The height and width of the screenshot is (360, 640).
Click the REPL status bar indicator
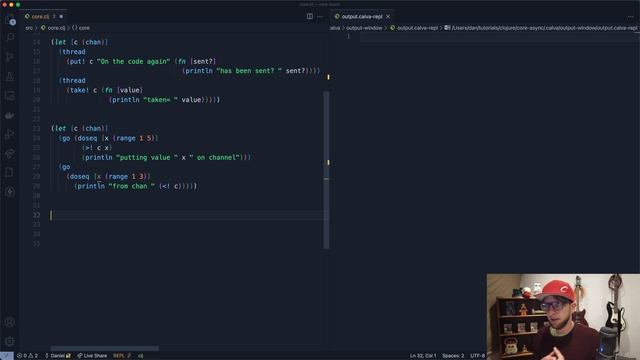coord(122,356)
